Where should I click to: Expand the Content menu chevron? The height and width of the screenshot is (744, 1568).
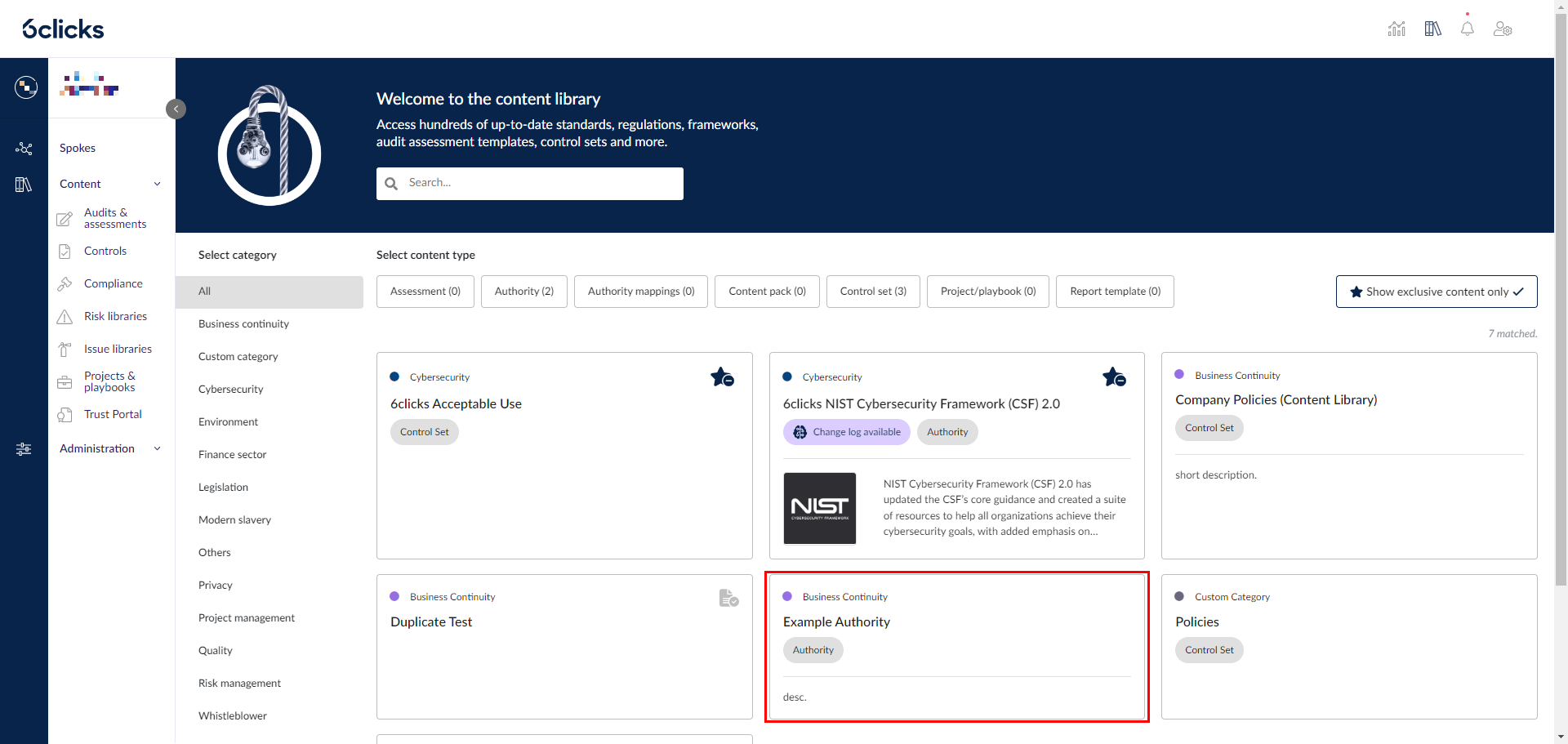click(158, 184)
